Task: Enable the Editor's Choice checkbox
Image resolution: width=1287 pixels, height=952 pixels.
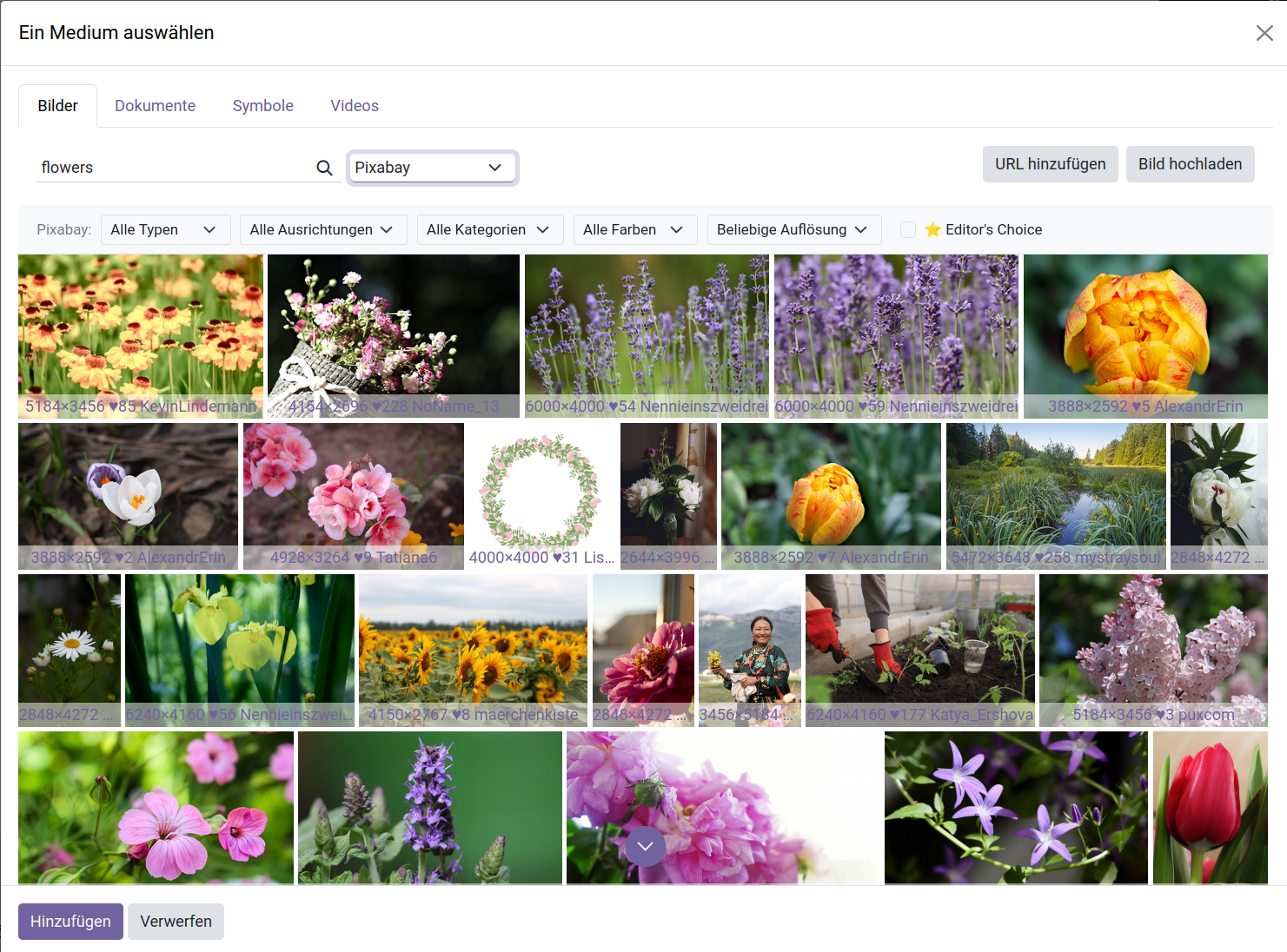Action: coord(907,229)
